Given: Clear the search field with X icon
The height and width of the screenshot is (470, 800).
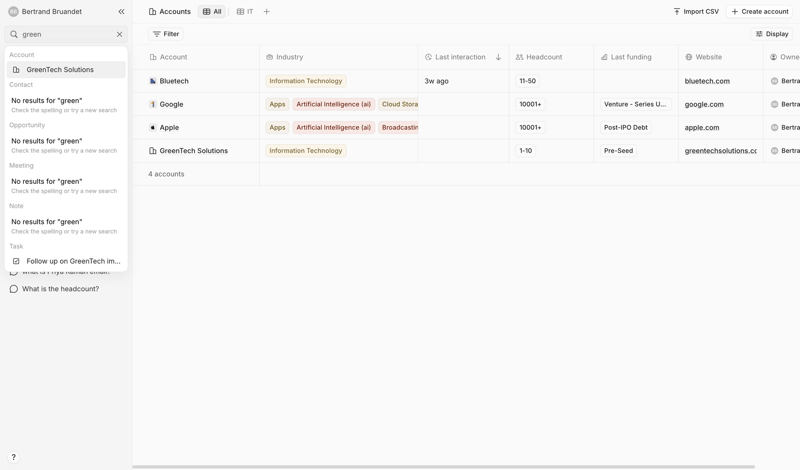Looking at the screenshot, I should point(119,34).
